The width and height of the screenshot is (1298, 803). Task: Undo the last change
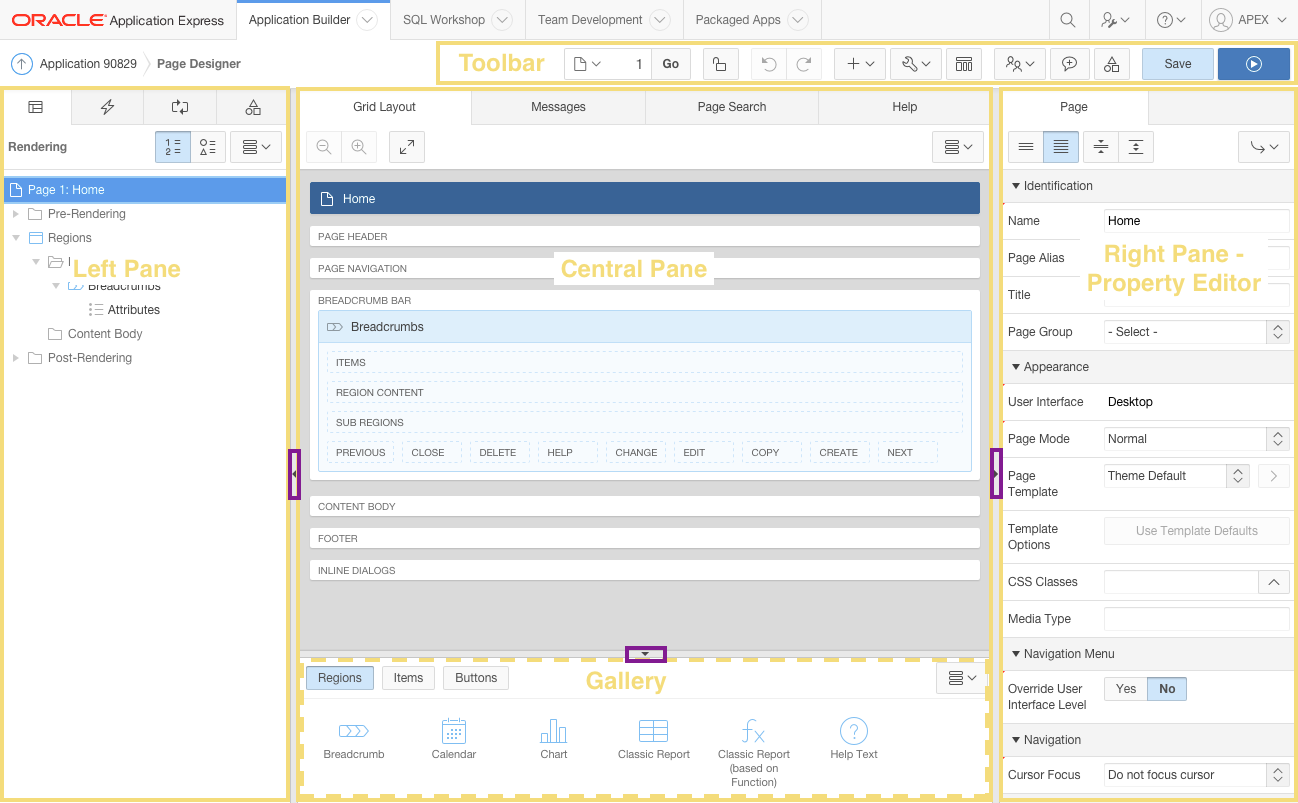(x=769, y=64)
